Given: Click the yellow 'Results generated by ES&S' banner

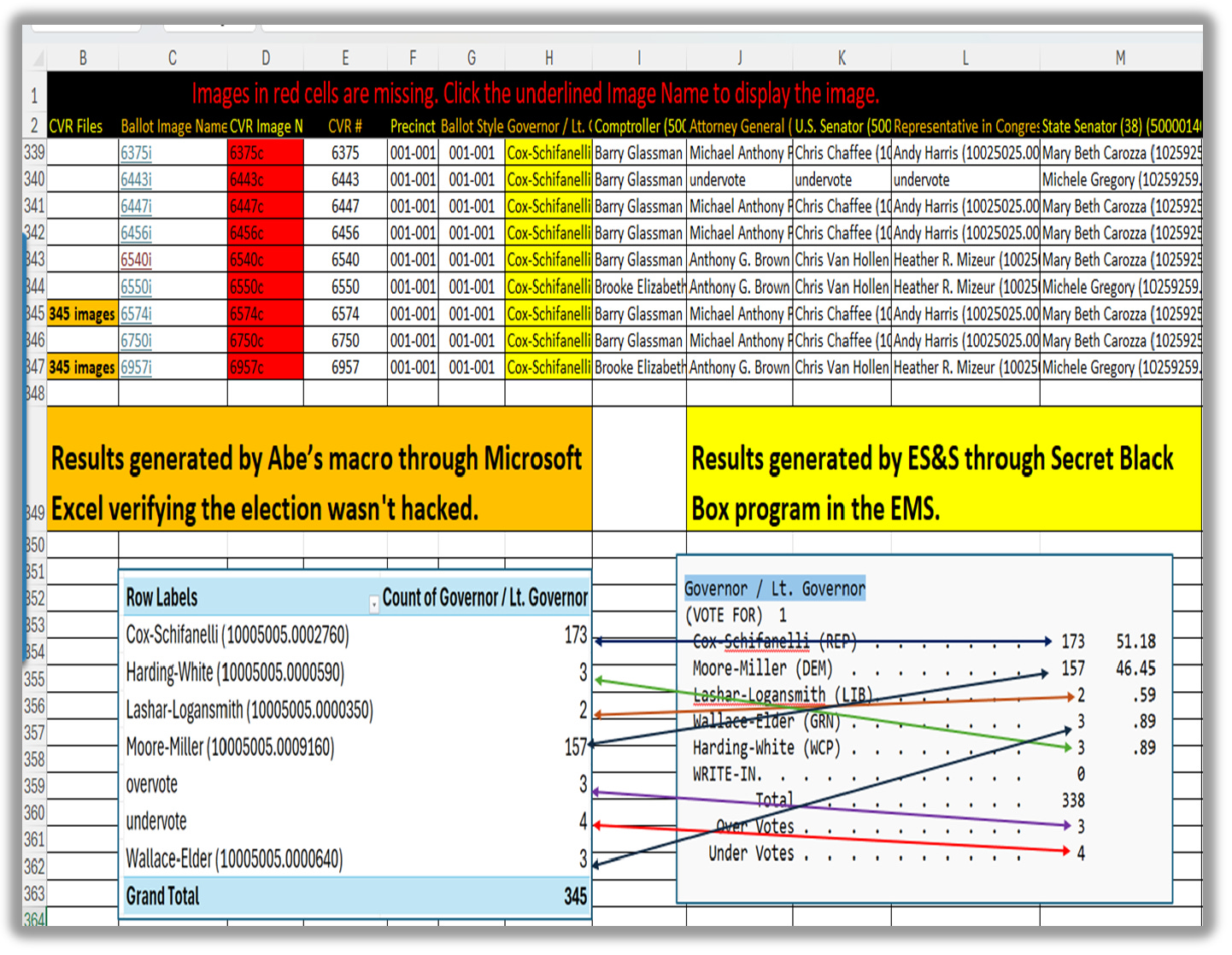Looking at the screenshot, I should point(944,469).
